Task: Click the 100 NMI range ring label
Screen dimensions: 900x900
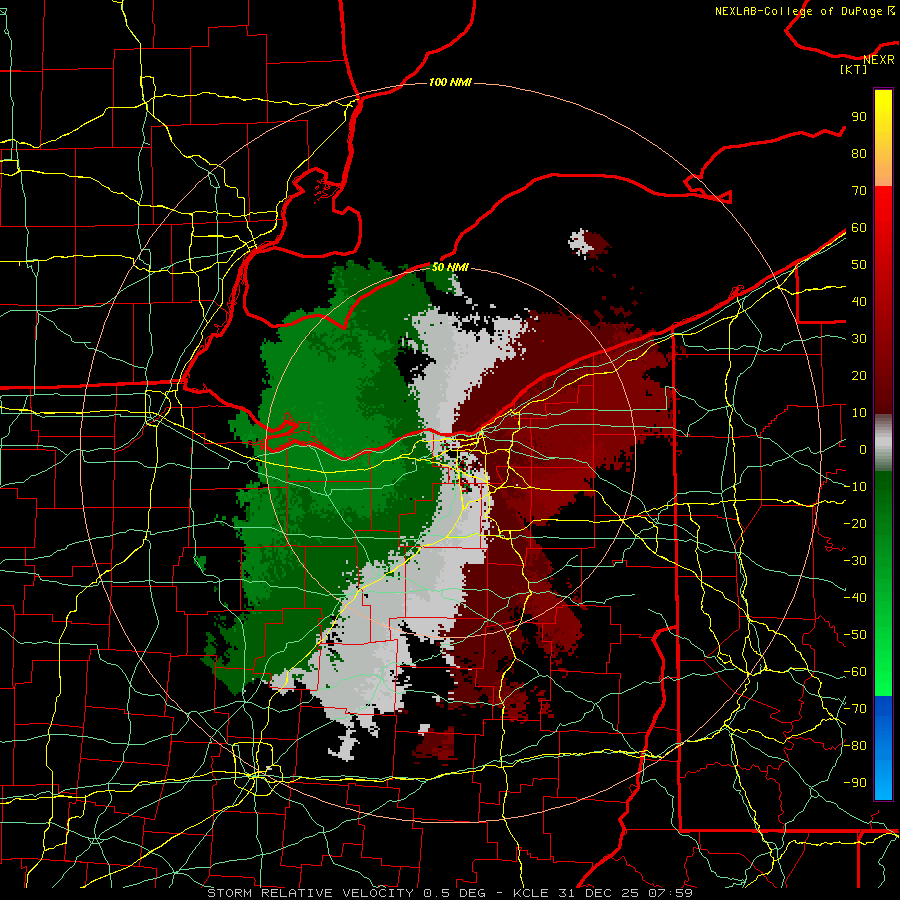Action: [450, 82]
